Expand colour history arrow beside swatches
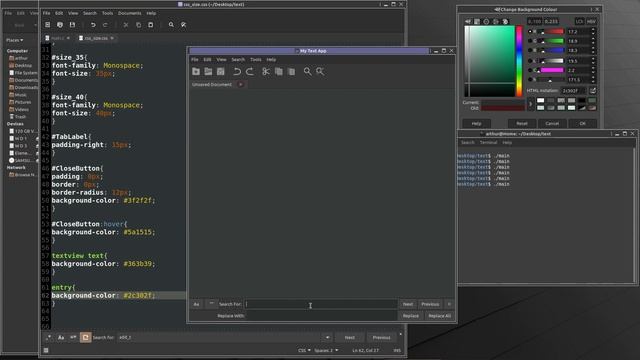The image size is (640, 360). tap(531, 104)
